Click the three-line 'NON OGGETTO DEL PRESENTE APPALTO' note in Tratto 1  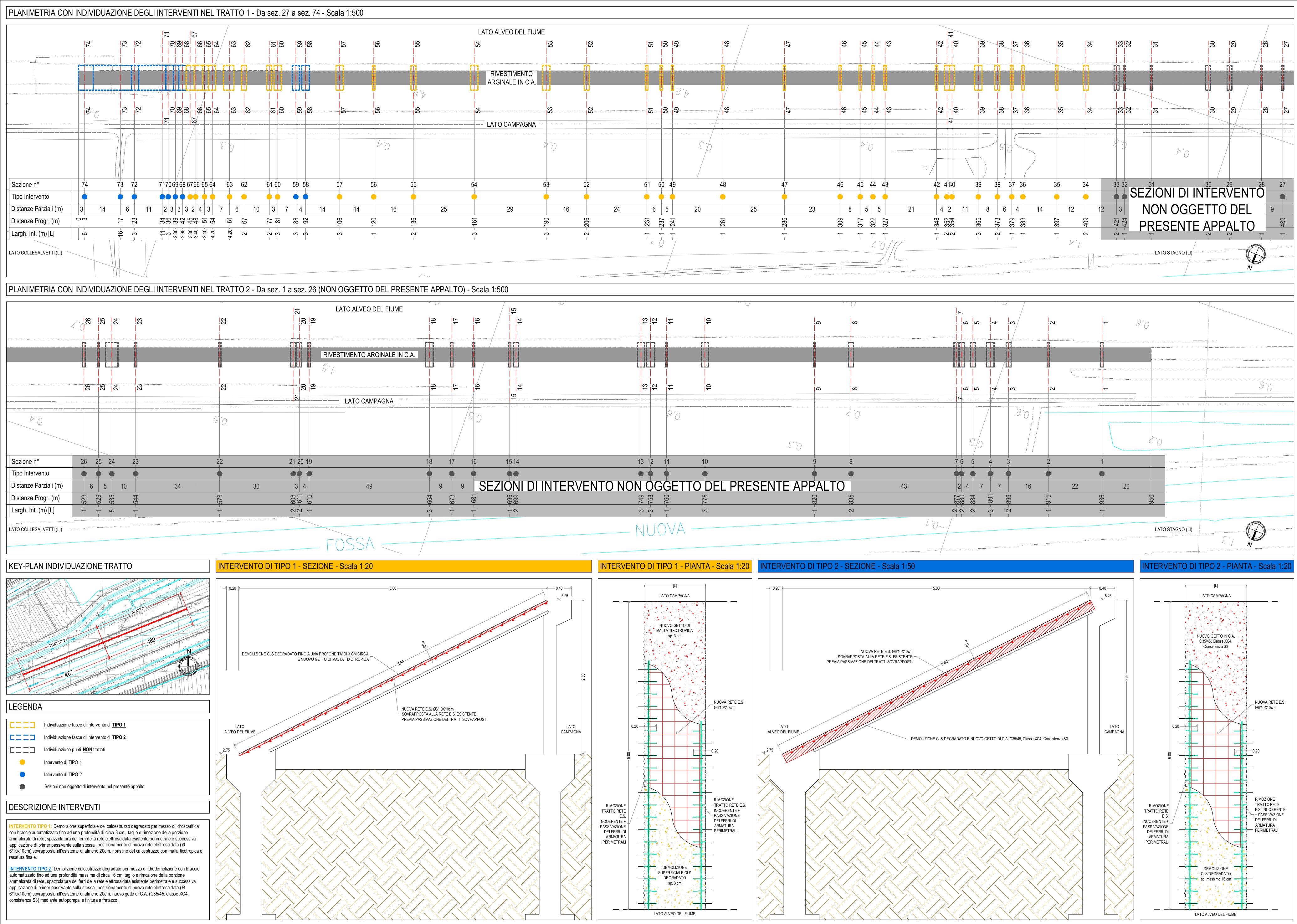(1197, 209)
